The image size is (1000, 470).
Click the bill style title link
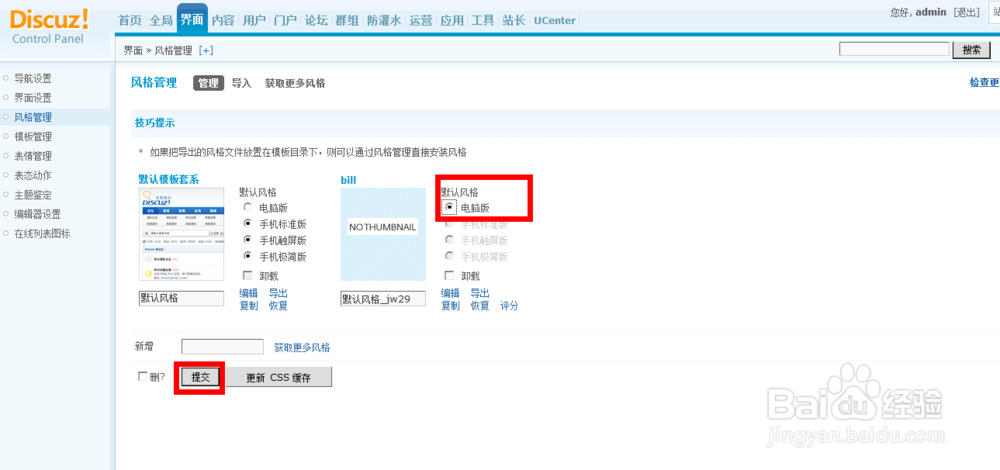click(348, 180)
